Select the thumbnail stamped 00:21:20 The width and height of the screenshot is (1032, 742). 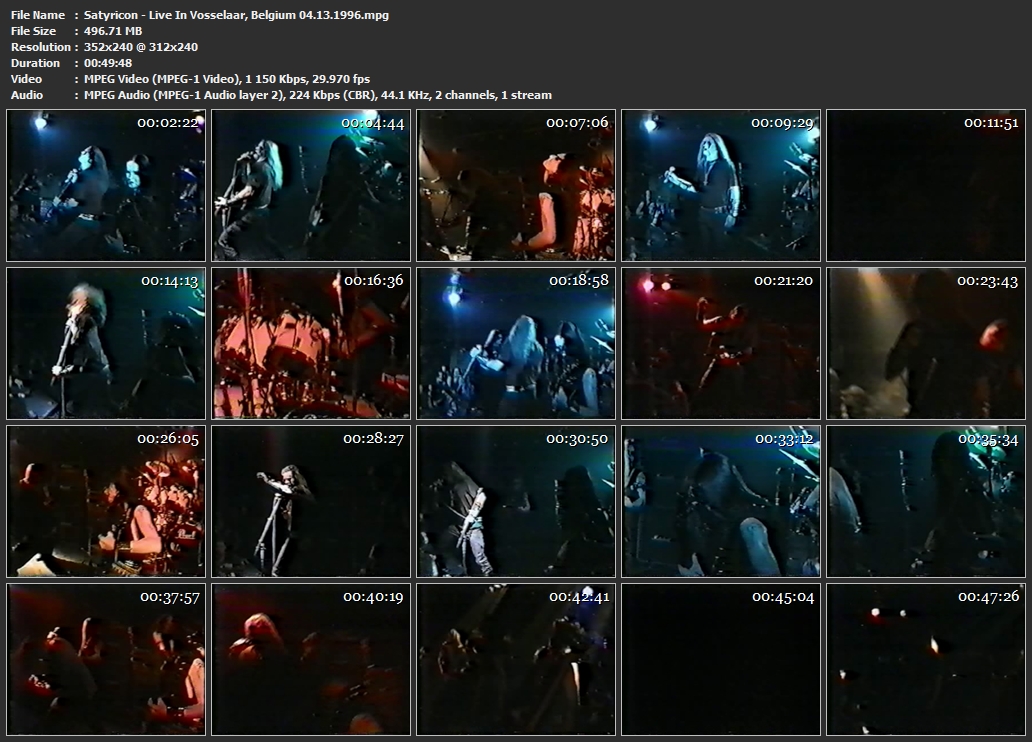(x=721, y=344)
